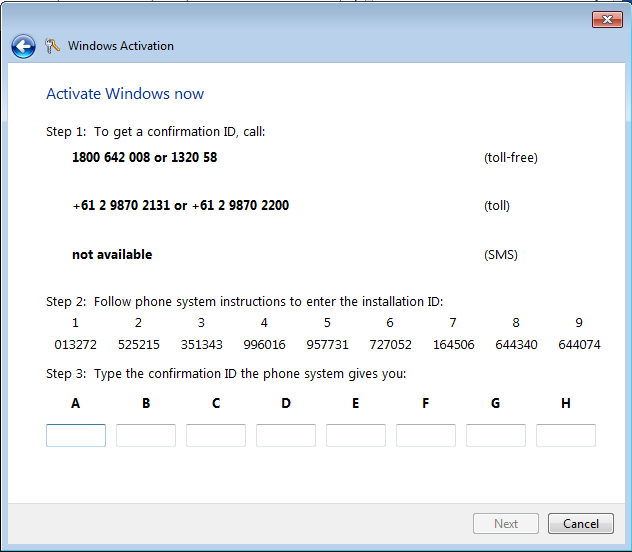The height and width of the screenshot is (552, 632).
Task: Focus confirmation ID field A
Action: click(x=76, y=435)
